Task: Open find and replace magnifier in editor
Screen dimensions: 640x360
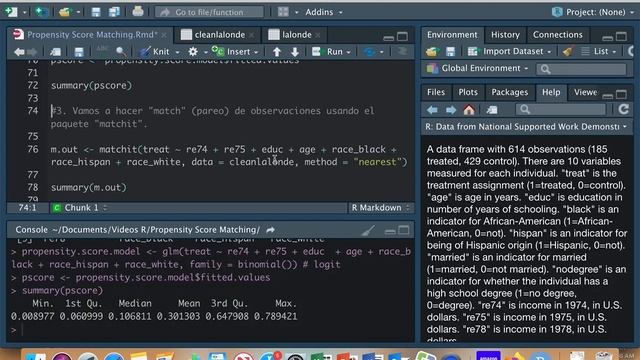Action: pos(121,52)
